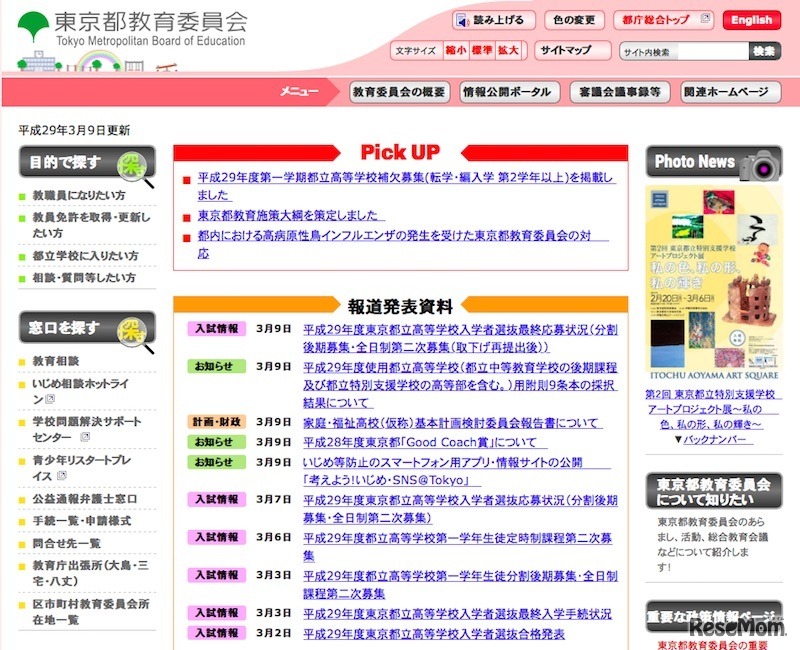The width and height of the screenshot is (800, 650).
Task: Open 区市町村教育委員会所在地一覧 link
Action: click(91, 612)
